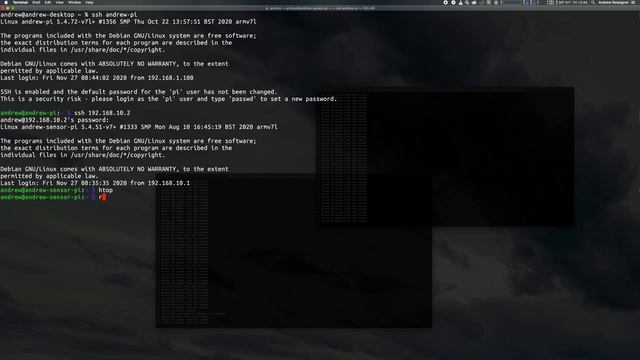
Task: Click the 'htop' command line
Action: pyautogui.click(x=57, y=190)
